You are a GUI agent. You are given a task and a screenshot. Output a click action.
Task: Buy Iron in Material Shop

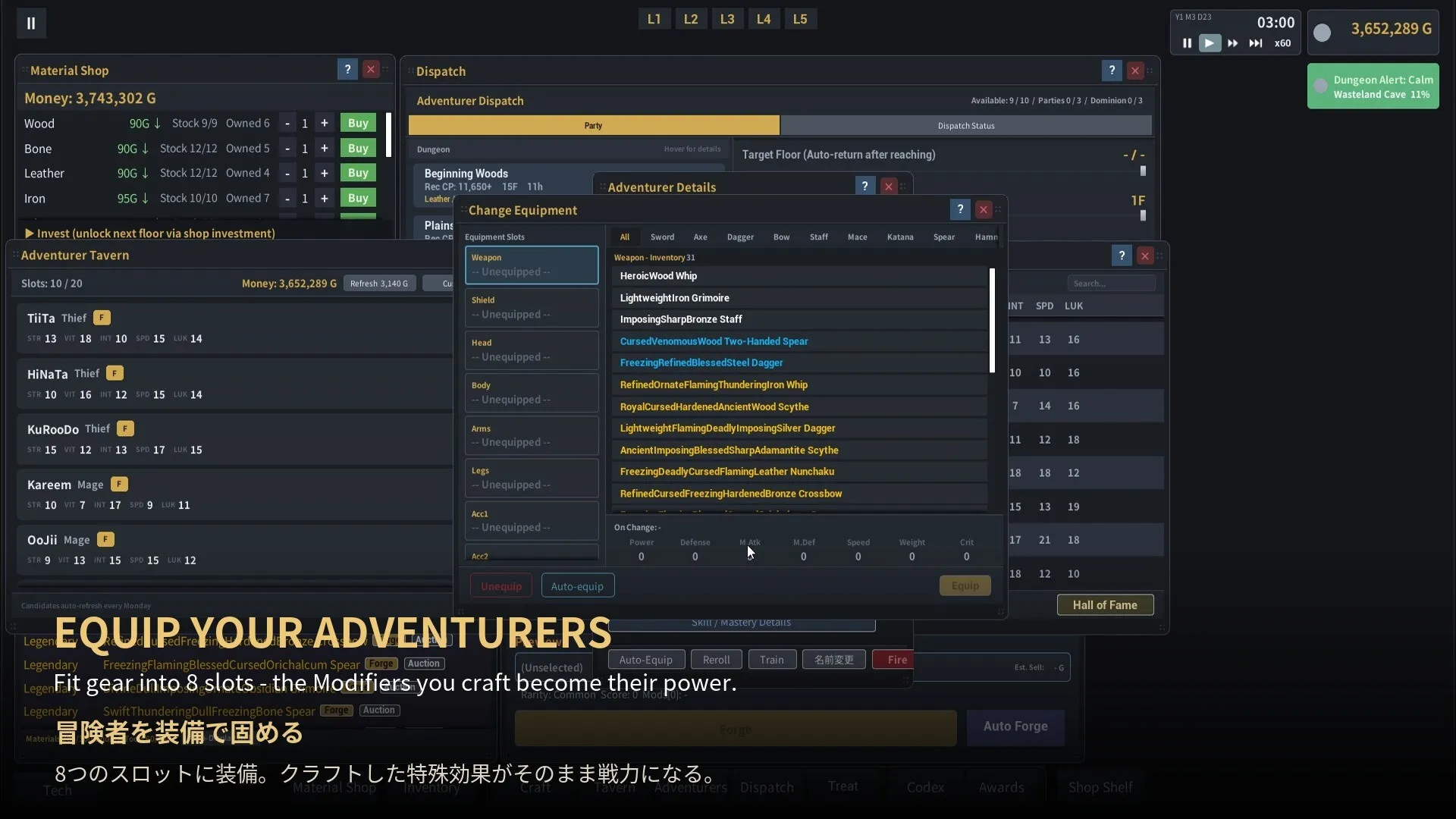358,198
